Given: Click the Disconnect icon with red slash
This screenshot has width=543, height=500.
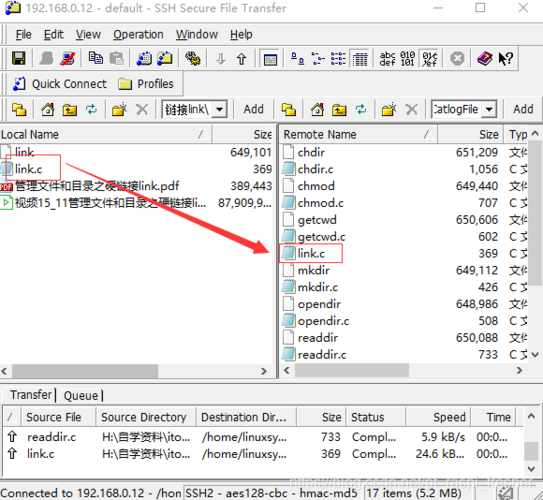Looking at the screenshot, I should 68,58.
